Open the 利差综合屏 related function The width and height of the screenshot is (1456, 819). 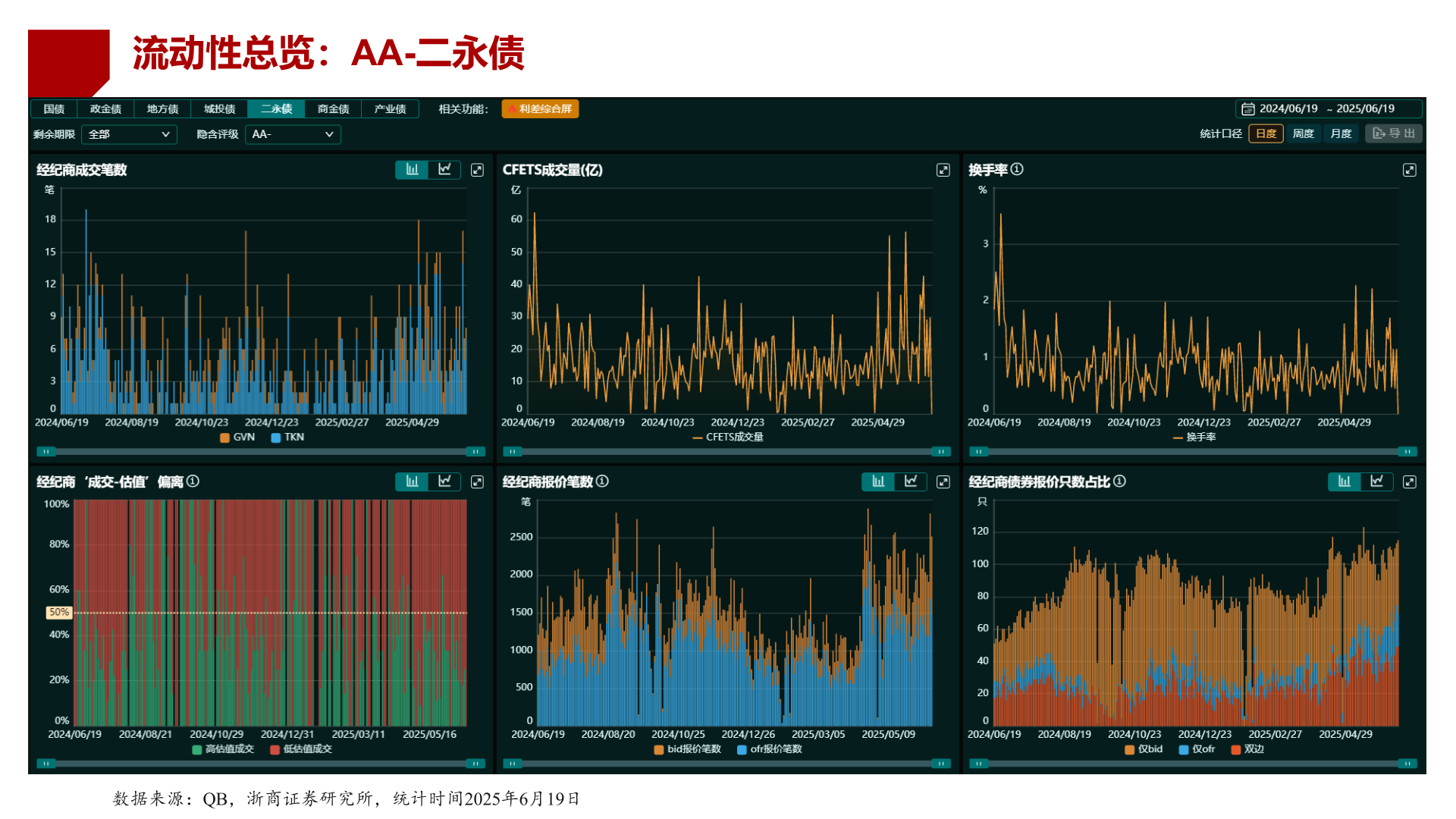540,109
